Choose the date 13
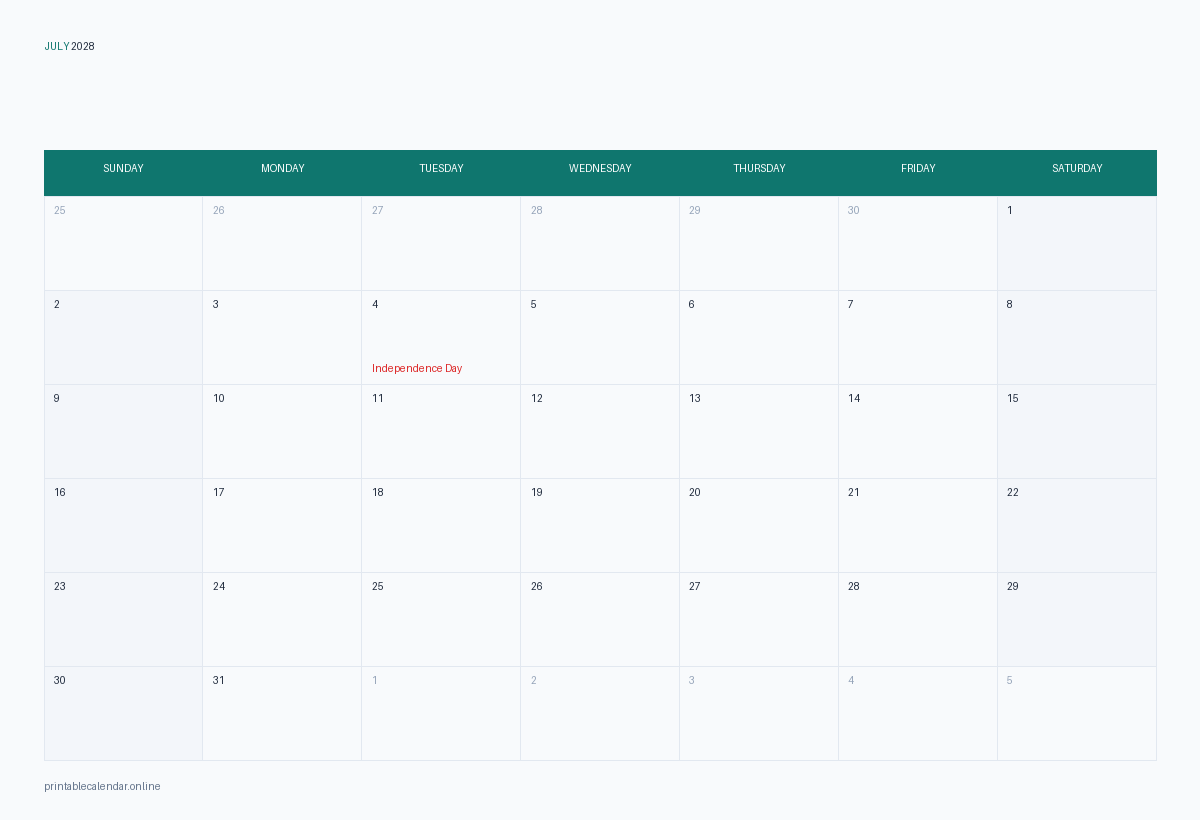 click(x=759, y=431)
